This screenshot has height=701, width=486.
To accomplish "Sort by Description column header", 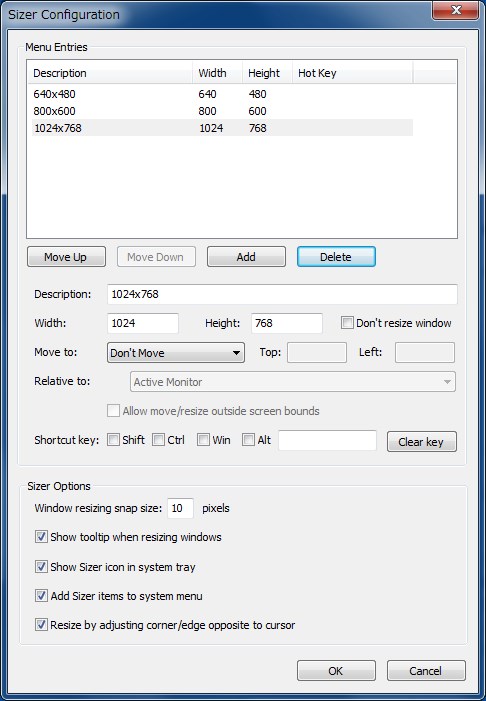I will [110, 73].
